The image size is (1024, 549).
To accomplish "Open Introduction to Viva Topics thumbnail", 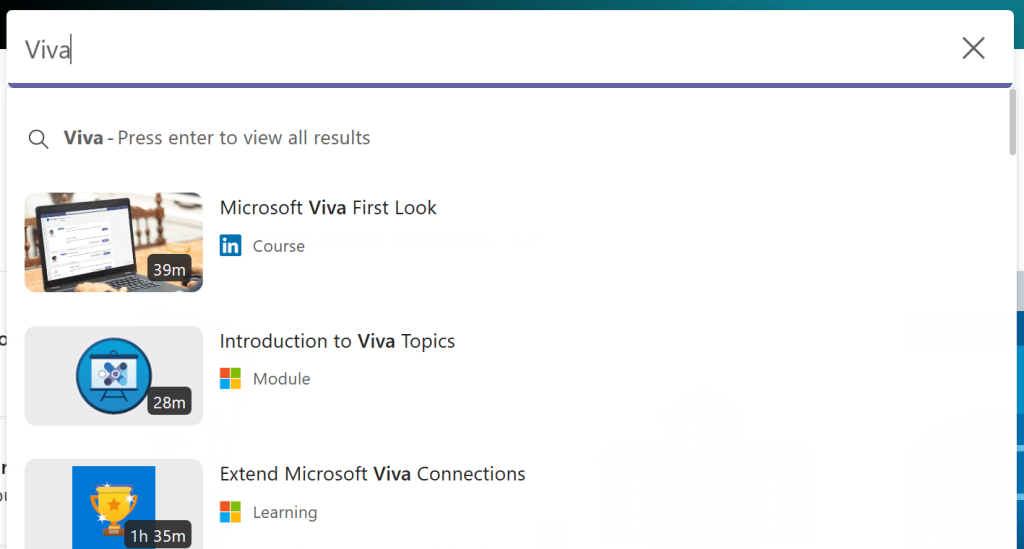I will [114, 375].
